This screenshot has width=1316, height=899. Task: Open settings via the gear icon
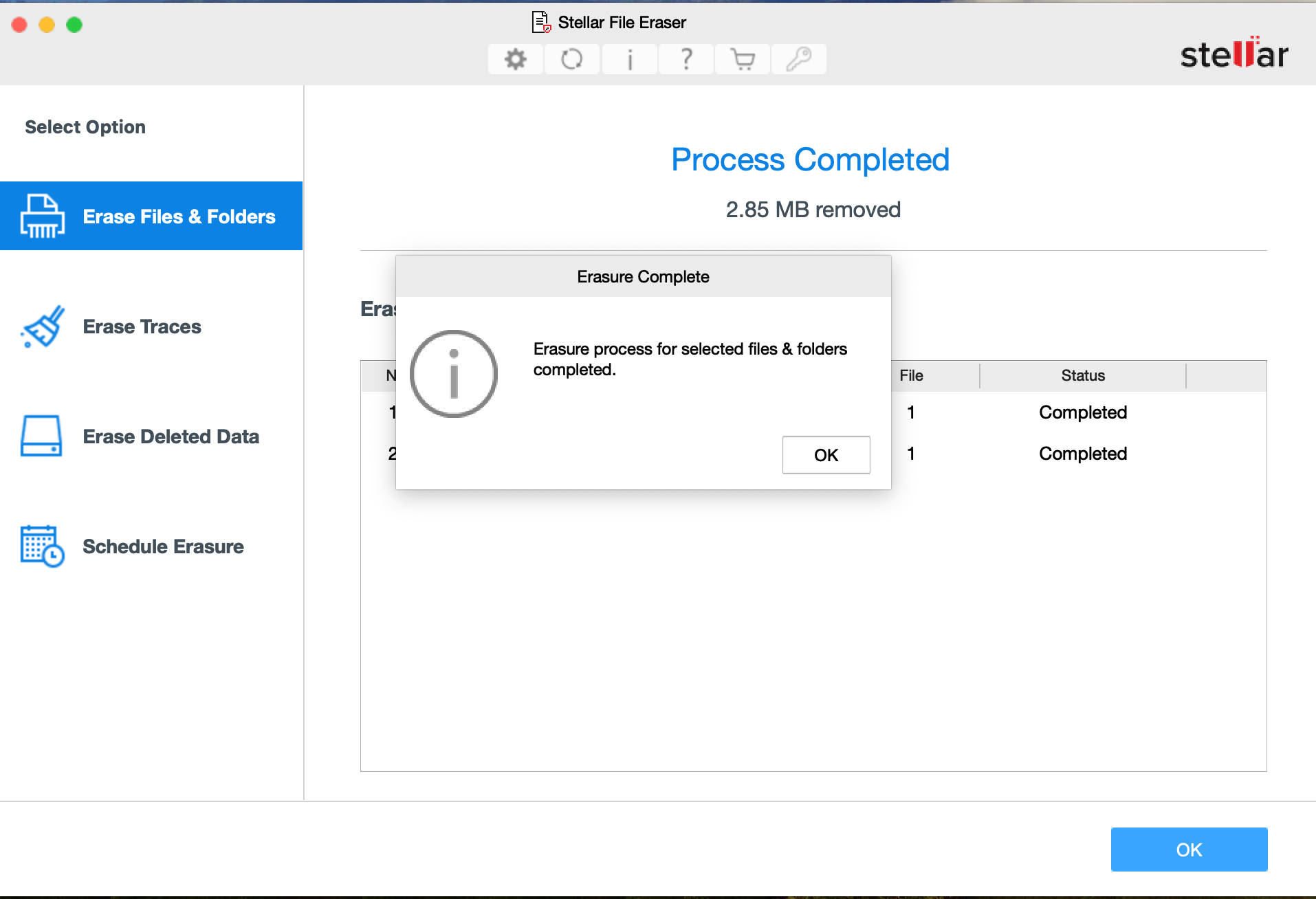coord(515,59)
